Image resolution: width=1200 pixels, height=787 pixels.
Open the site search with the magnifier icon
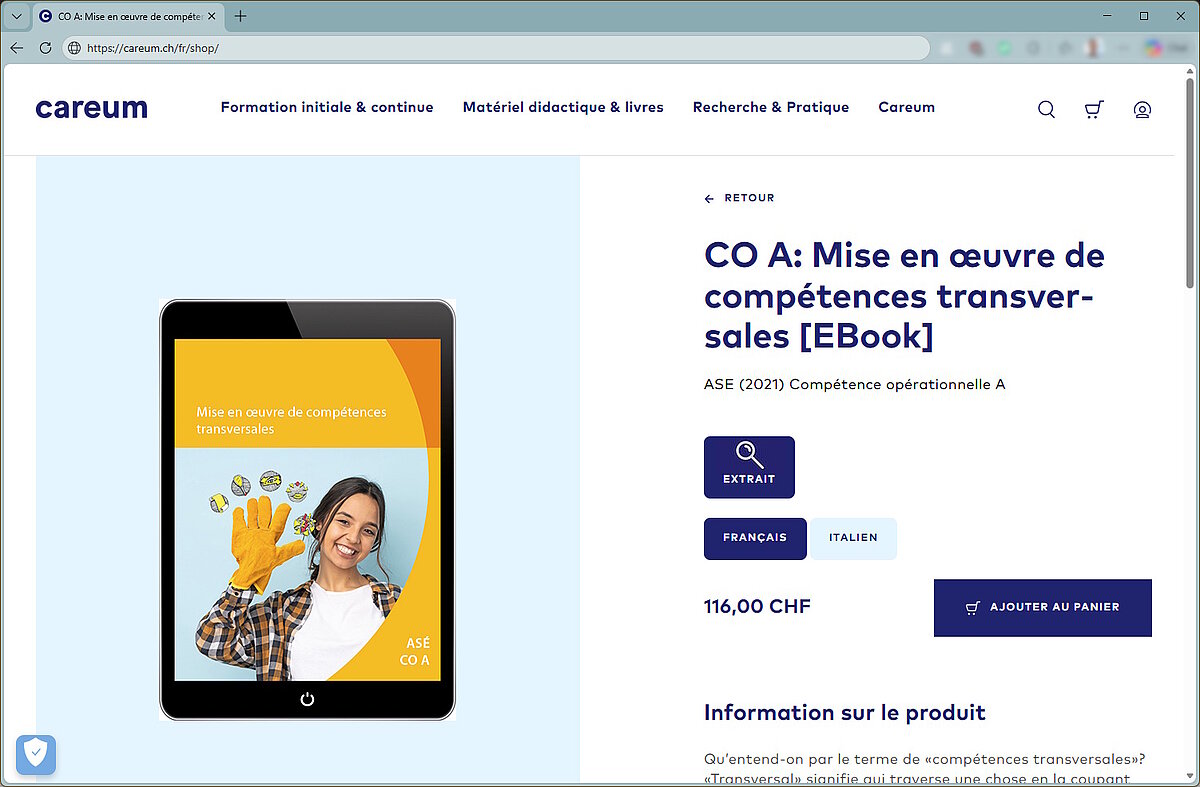(1046, 109)
